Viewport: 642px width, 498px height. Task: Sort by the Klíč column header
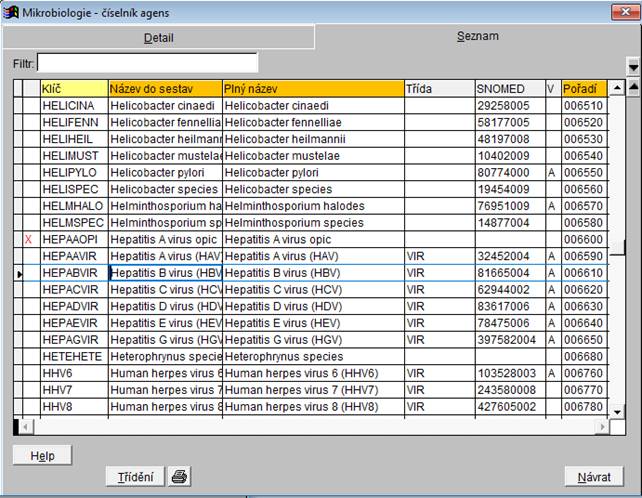(72, 89)
